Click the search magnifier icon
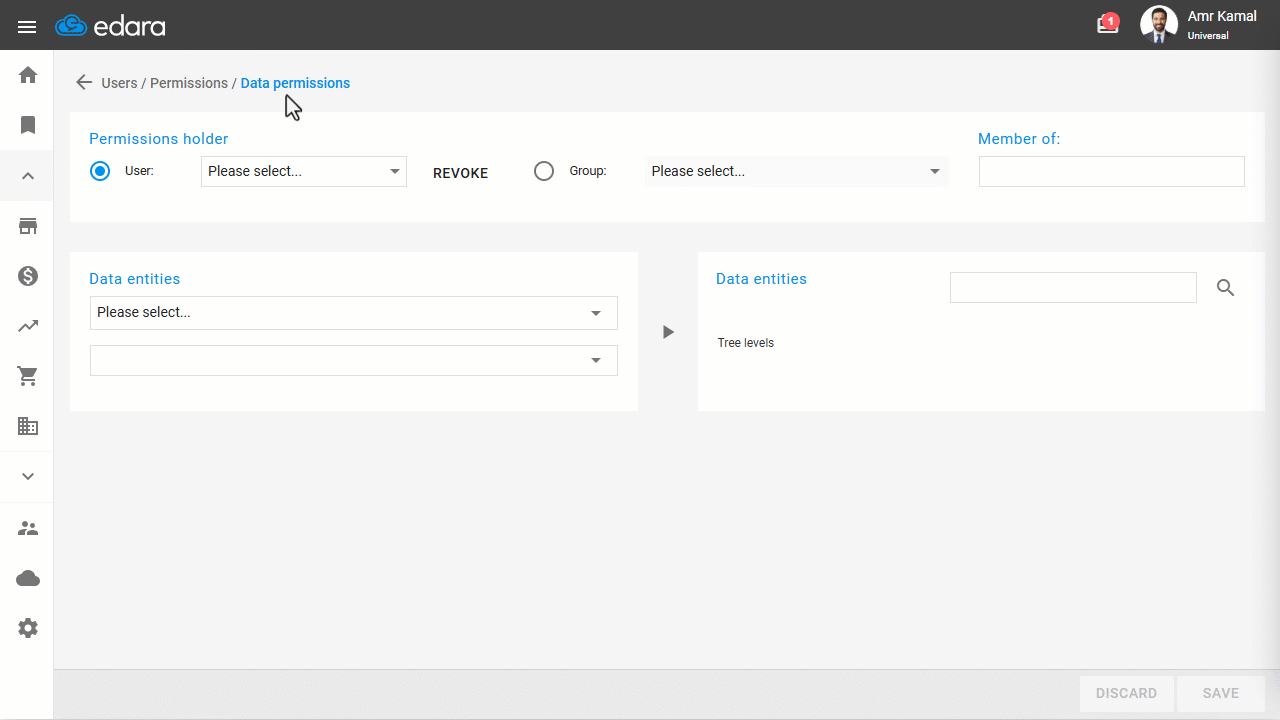This screenshot has height=720, width=1280. pos(1226,288)
